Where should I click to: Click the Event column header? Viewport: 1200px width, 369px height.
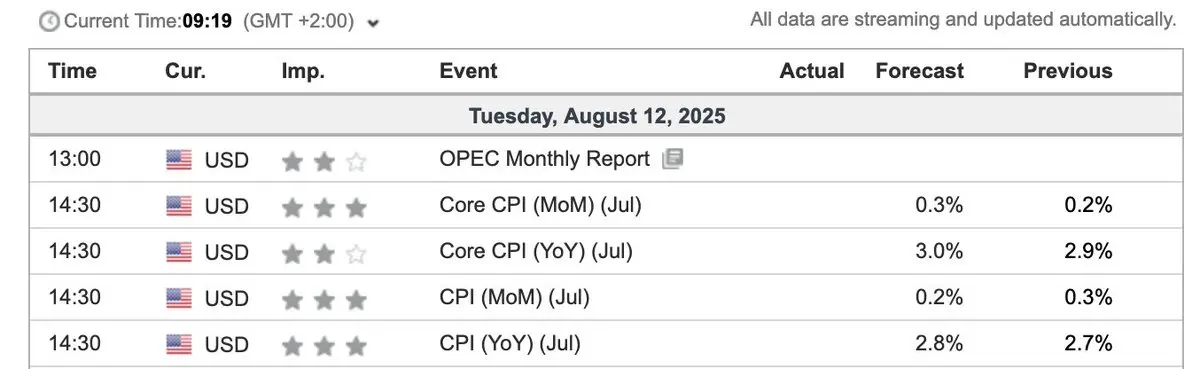tap(468, 71)
